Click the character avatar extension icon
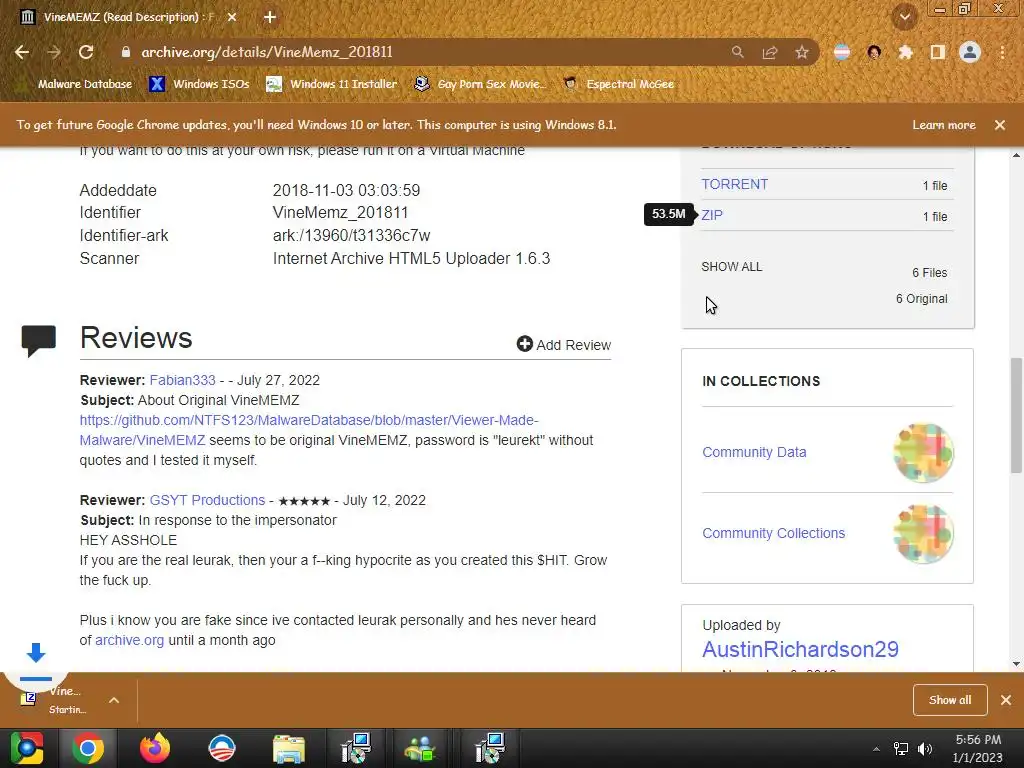Screen dimensions: 1024x768 pyautogui.click(x=874, y=52)
